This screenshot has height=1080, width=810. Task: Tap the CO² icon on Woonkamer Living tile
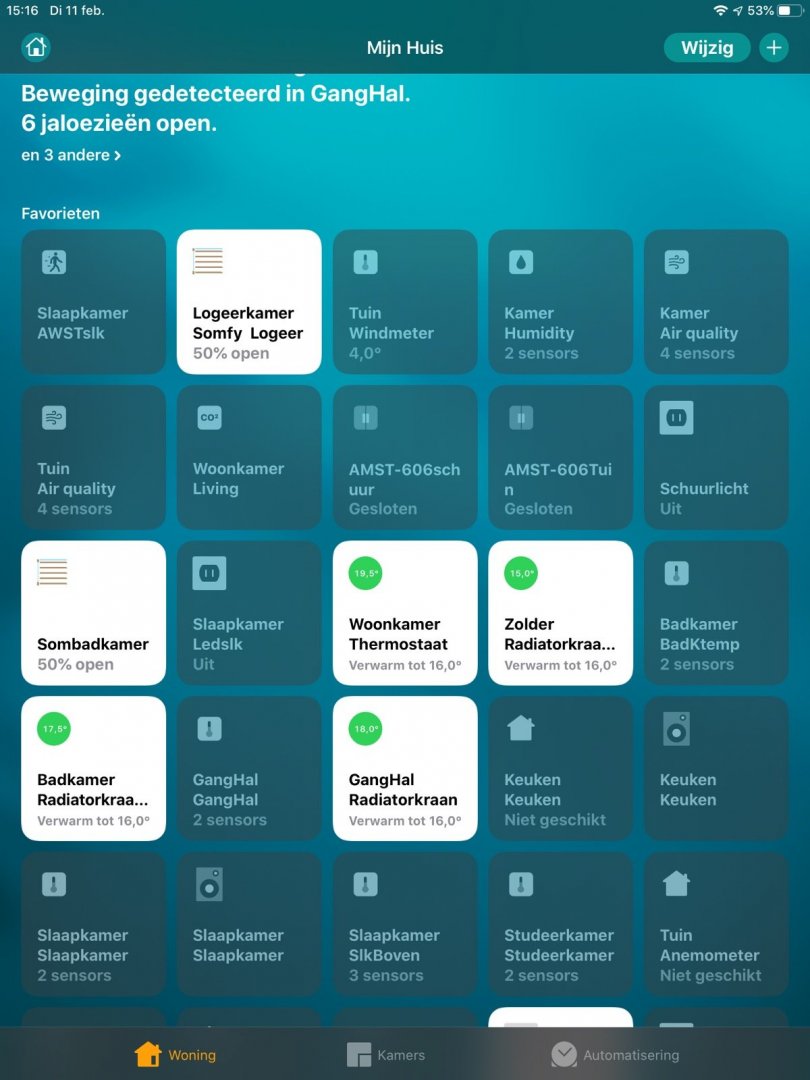pos(209,417)
